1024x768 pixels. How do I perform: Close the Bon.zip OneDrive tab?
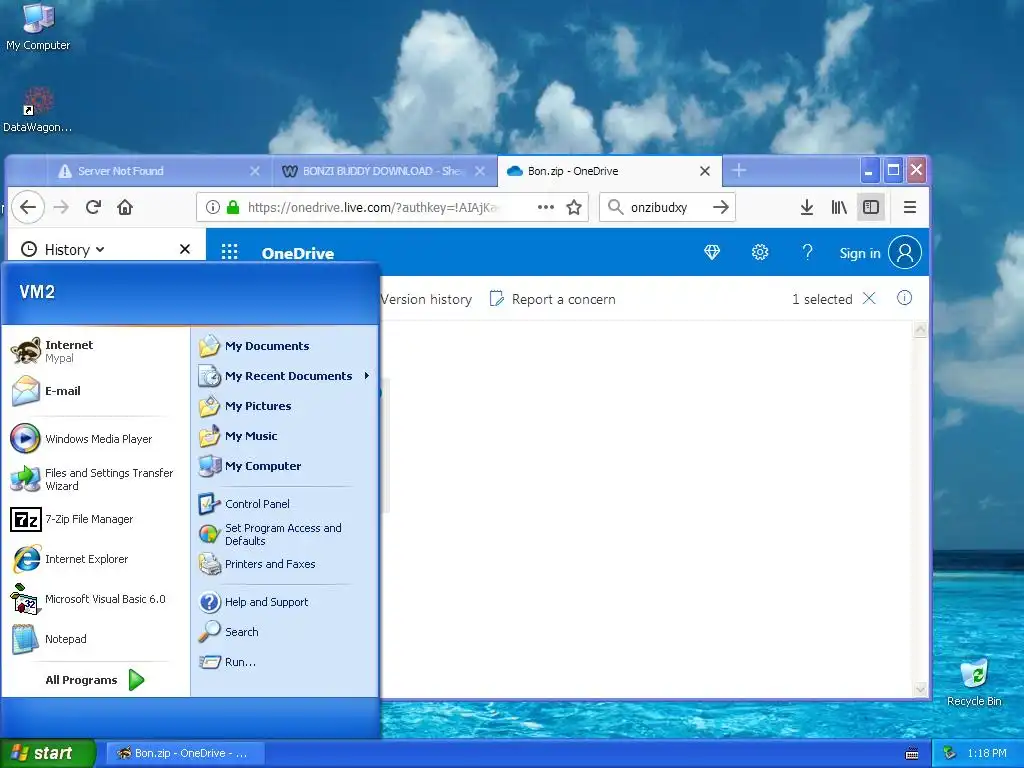[705, 171]
